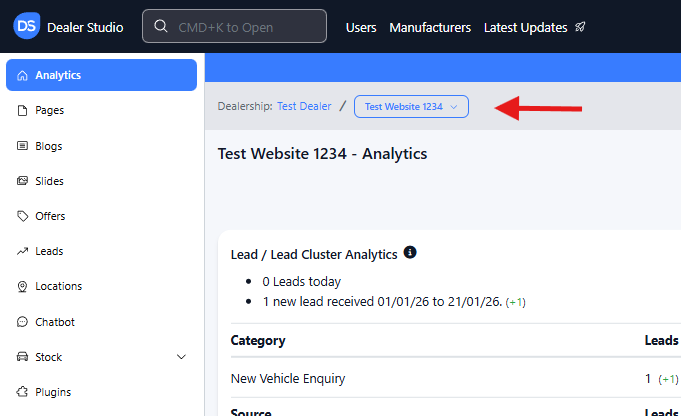The height and width of the screenshot is (416, 681).
Task: Open the Latest Updates menu item
Action: pos(525,27)
